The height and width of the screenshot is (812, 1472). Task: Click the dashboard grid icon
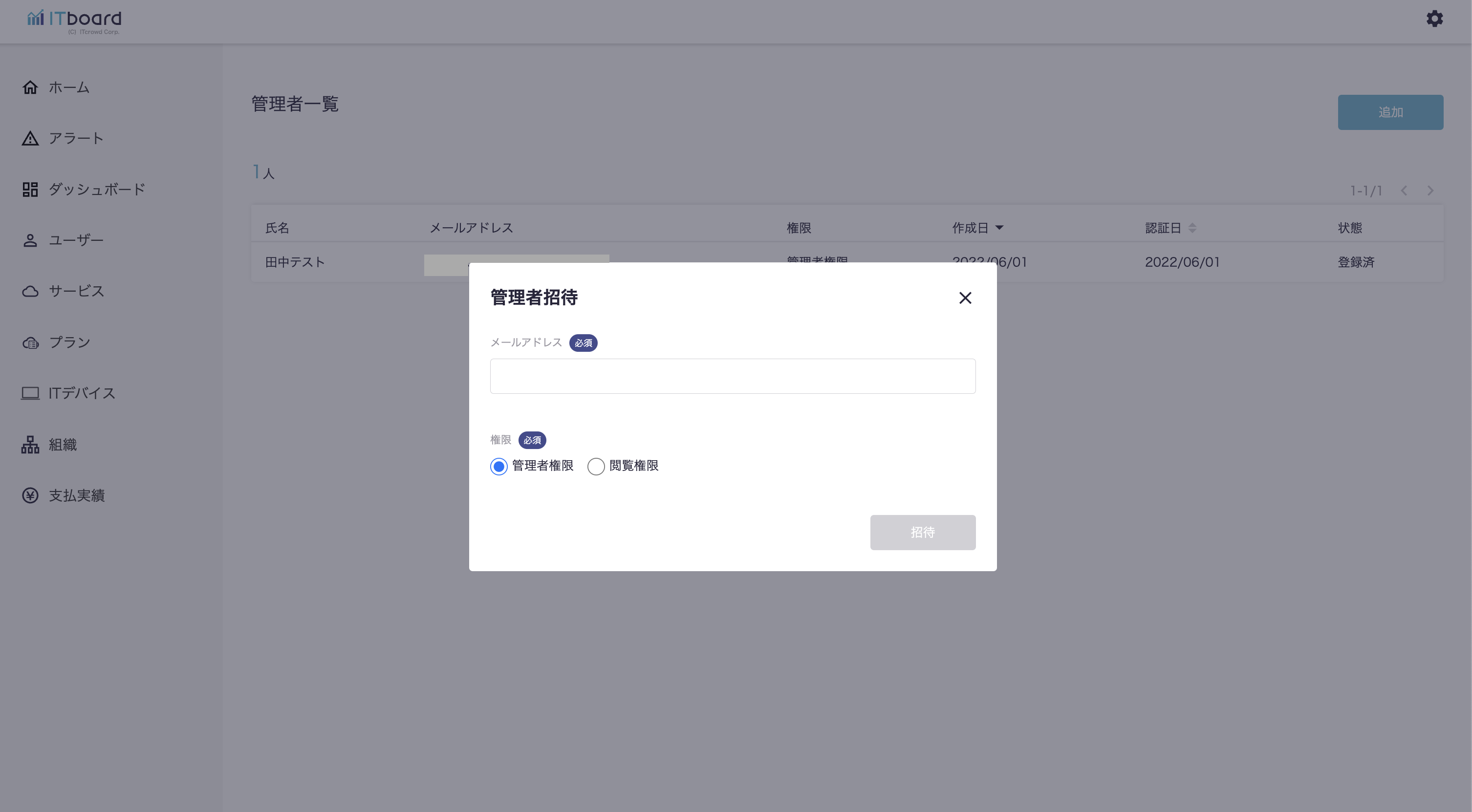[x=30, y=189]
